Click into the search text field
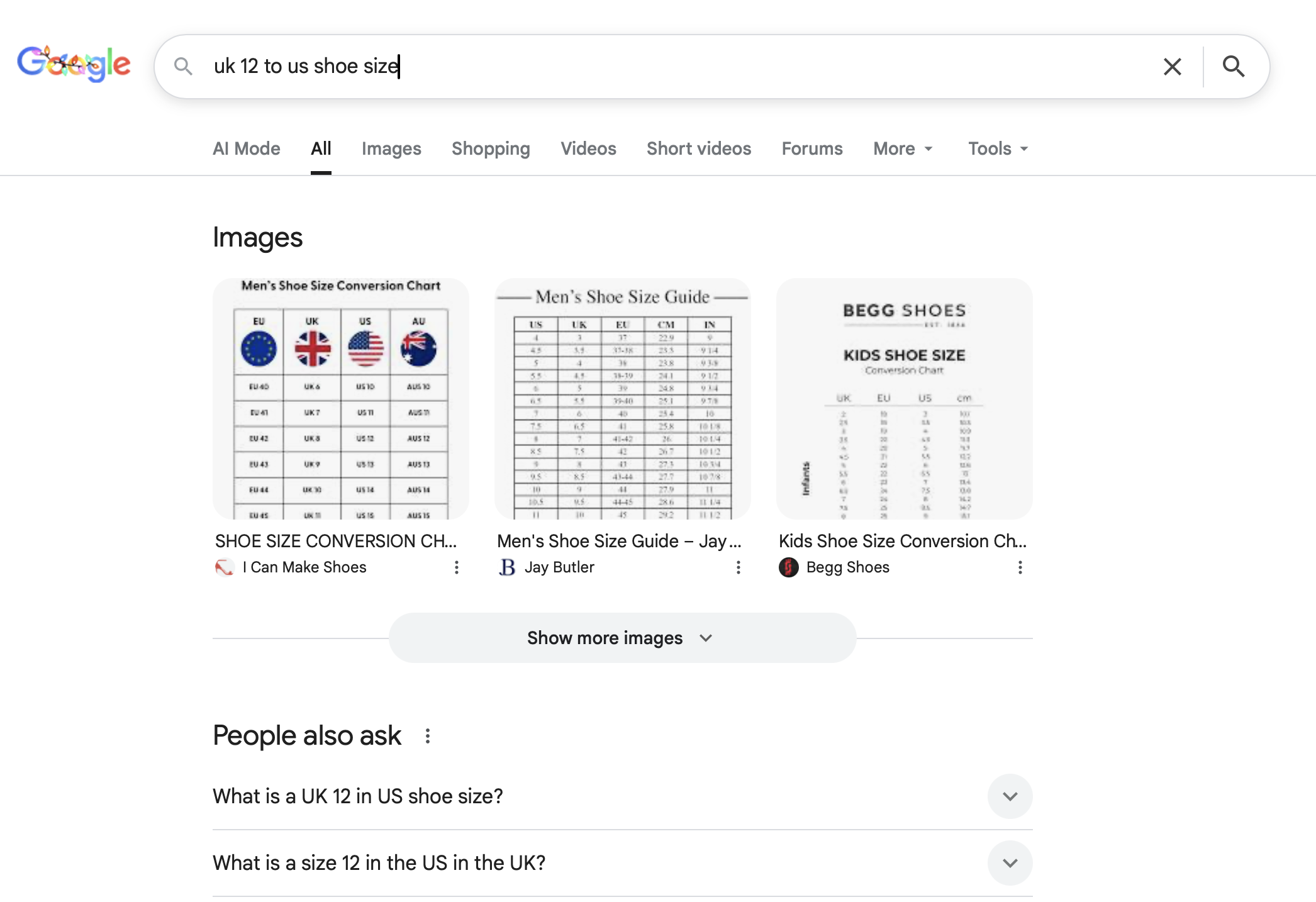 pyautogui.click(x=629, y=66)
